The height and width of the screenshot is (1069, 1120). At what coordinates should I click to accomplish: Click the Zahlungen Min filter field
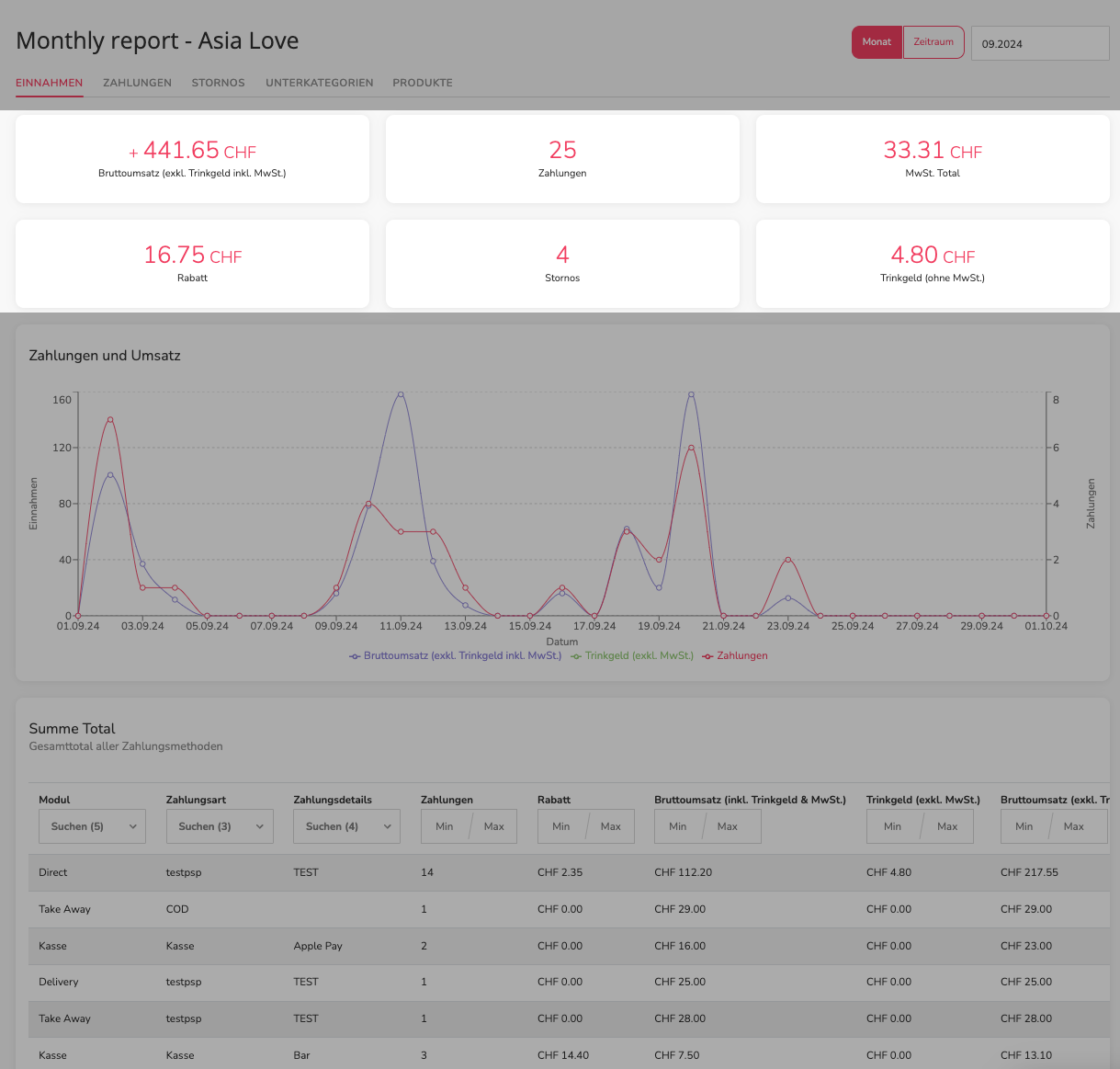[x=445, y=826]
